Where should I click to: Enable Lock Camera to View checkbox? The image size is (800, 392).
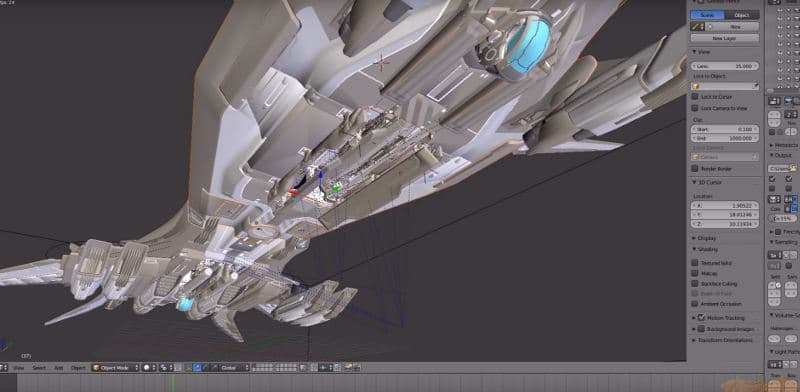(694, 108)
